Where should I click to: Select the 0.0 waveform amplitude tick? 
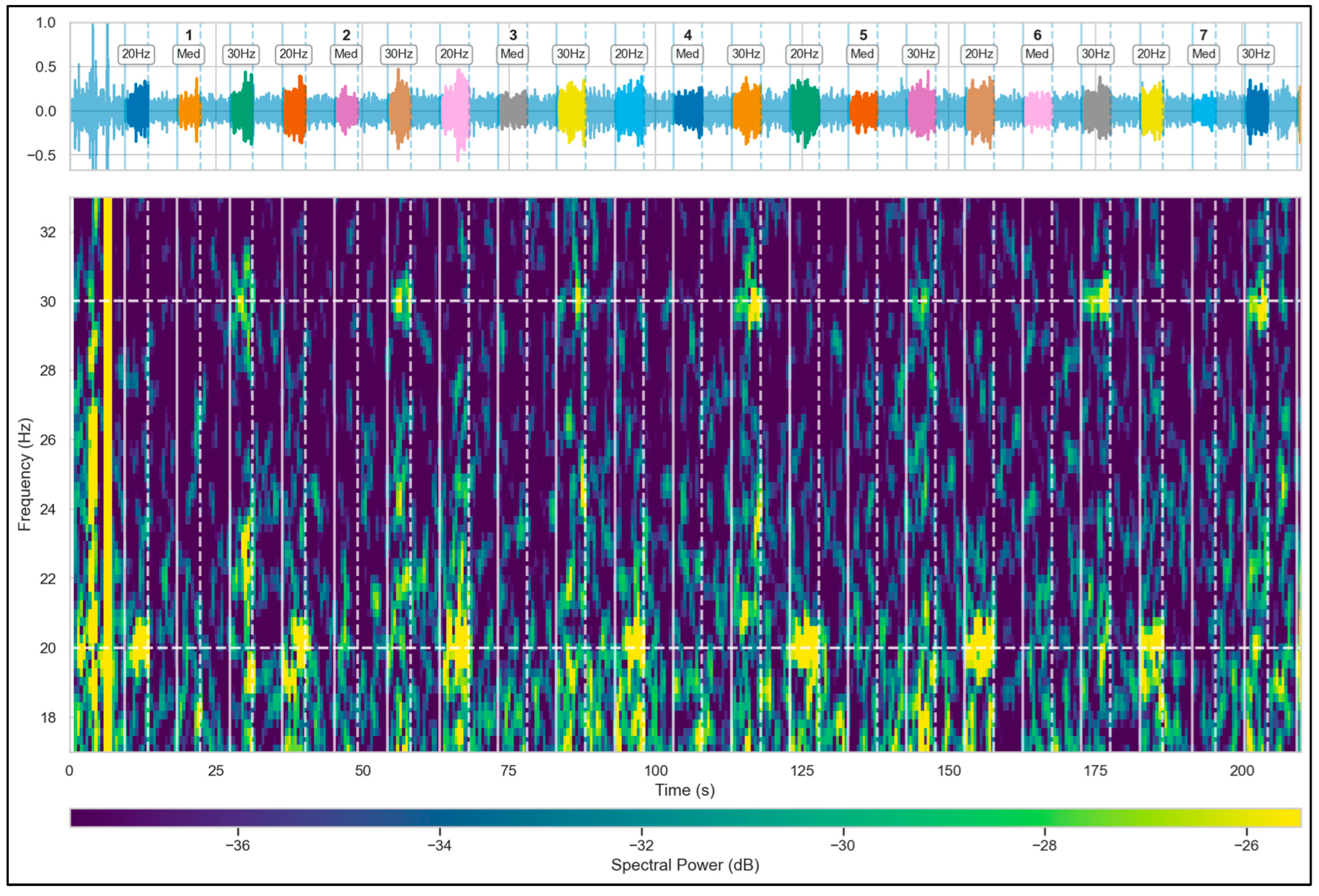(x=46, y=111)
